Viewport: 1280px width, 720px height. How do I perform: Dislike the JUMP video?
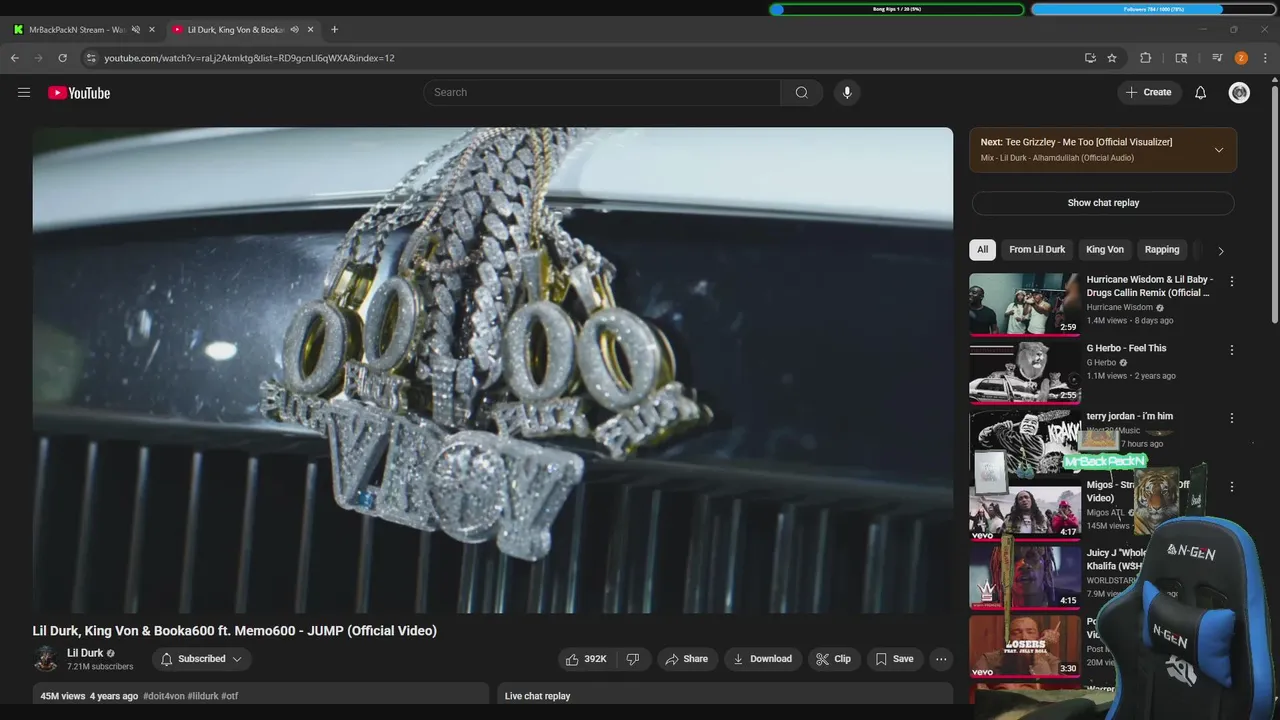[x=633, y=659]
